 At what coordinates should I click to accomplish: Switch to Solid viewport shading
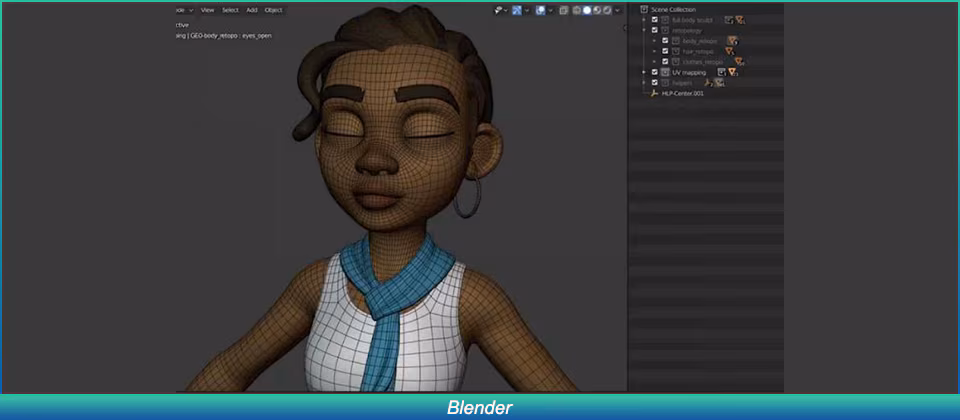click(x=587, y=10)
